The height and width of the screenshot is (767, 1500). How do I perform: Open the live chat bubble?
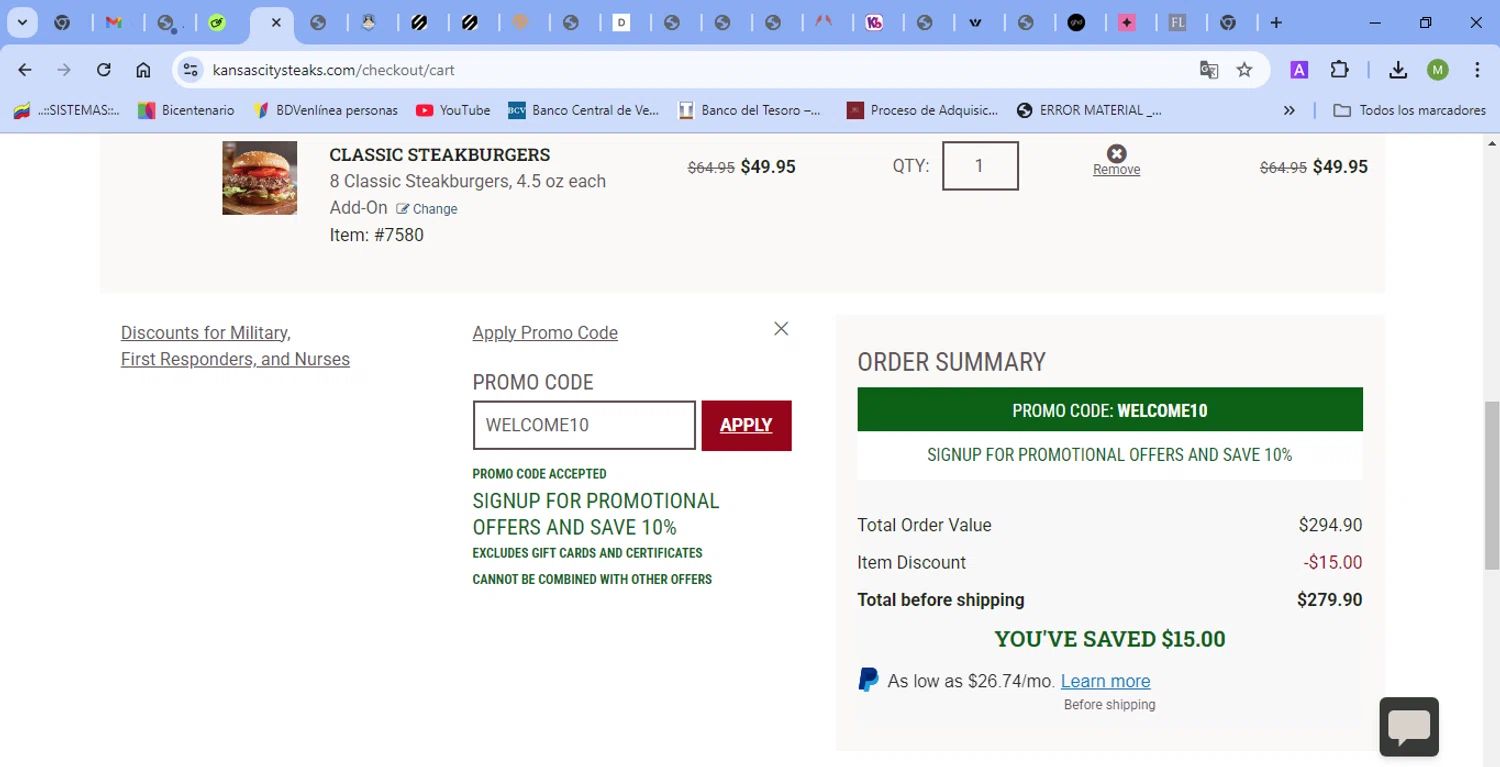coord(1409,727)
